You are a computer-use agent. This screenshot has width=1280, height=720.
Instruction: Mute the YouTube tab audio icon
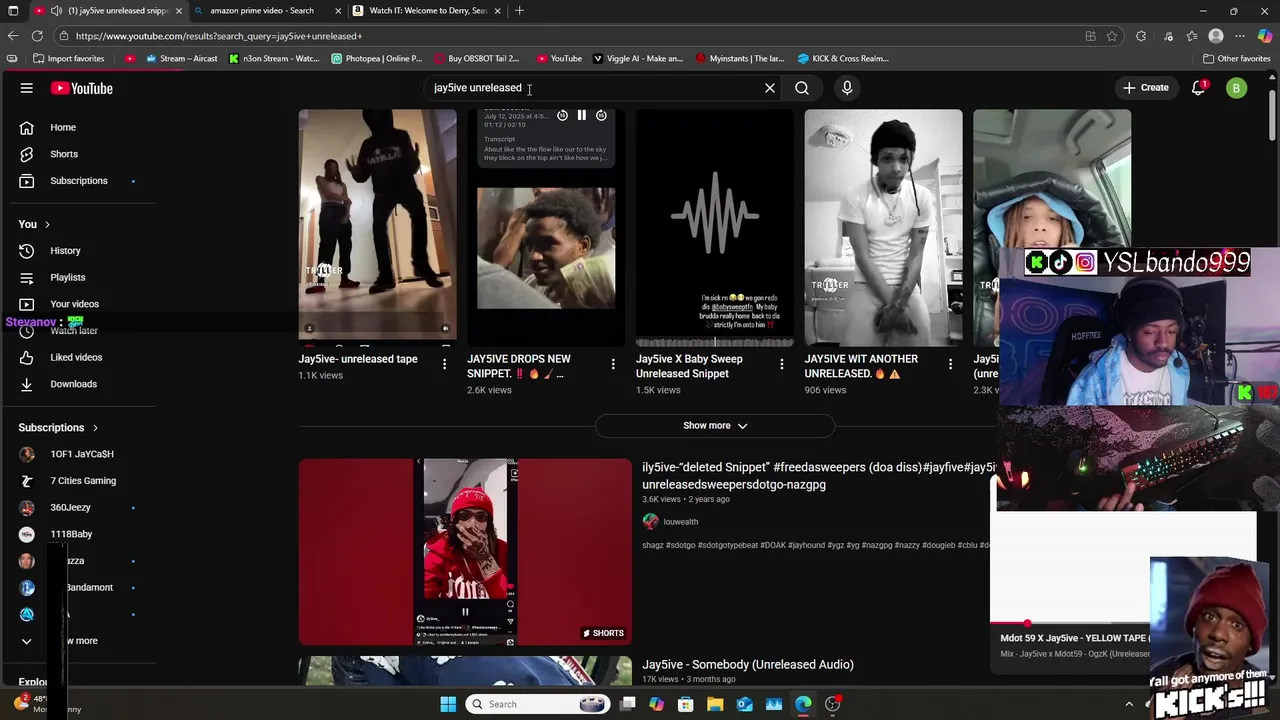click(x=56, y=11)
